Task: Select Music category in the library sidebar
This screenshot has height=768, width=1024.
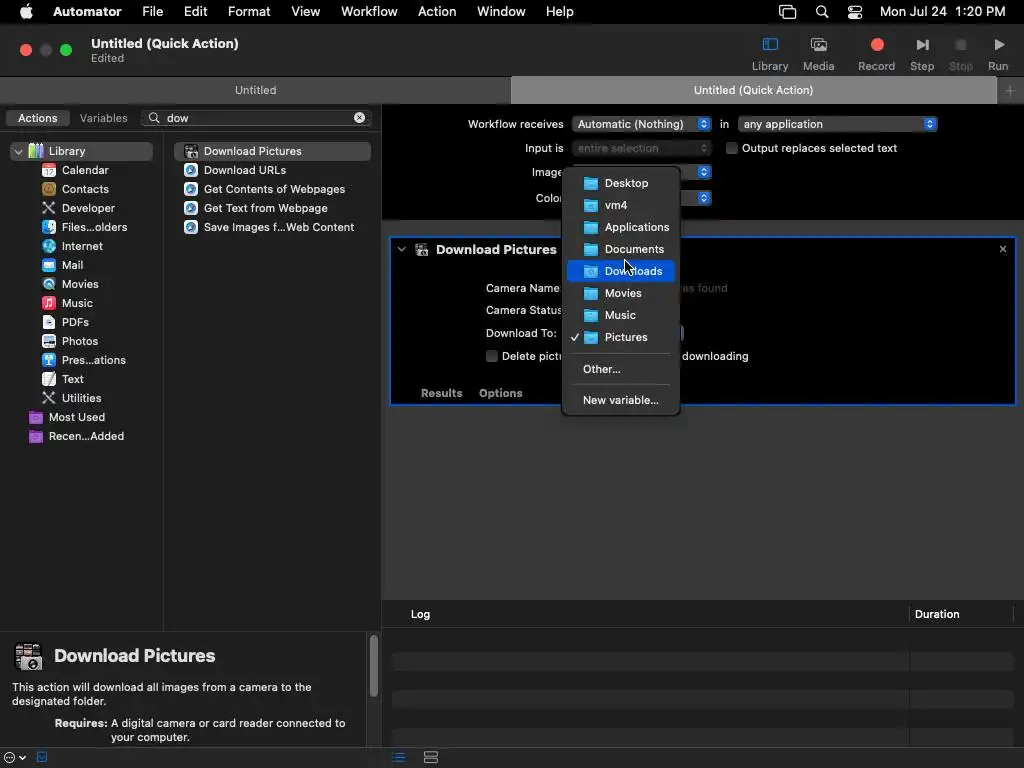Action: (77, 302)
